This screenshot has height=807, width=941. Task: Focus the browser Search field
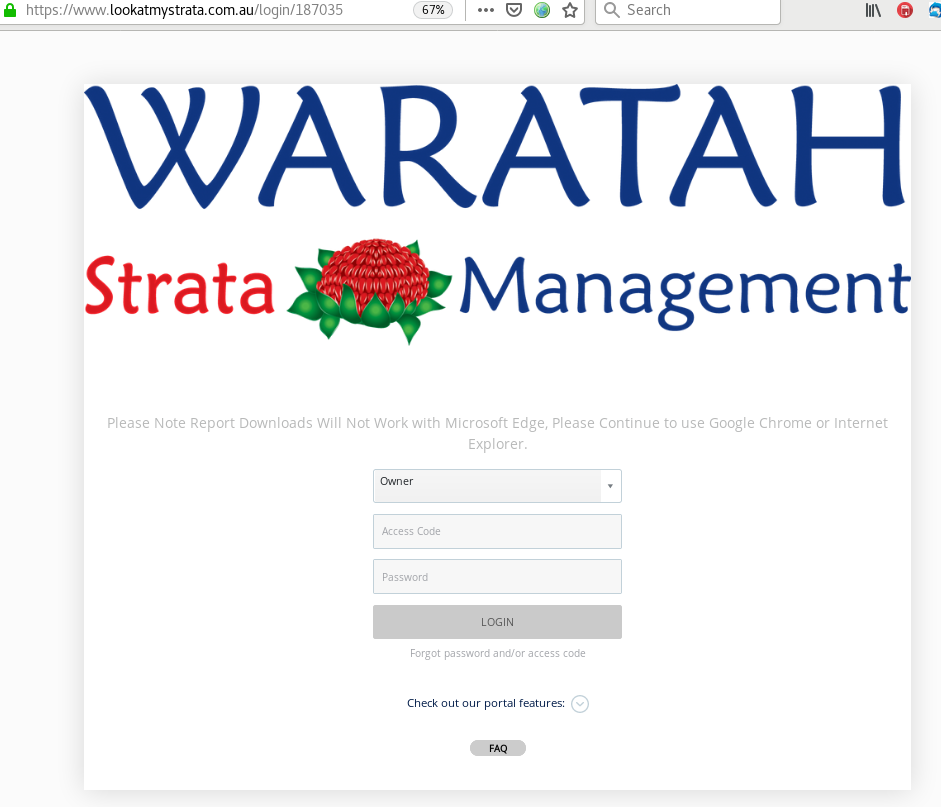(x=688, y=10)
